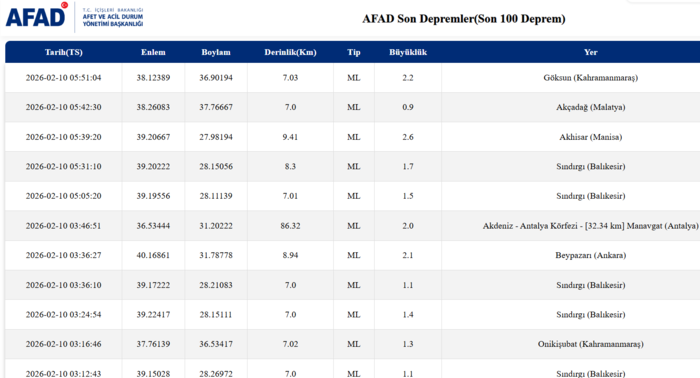Click the page title AFAD Son Depremler
The height and width of the screenshot is (378, 700).
[463, 19]
